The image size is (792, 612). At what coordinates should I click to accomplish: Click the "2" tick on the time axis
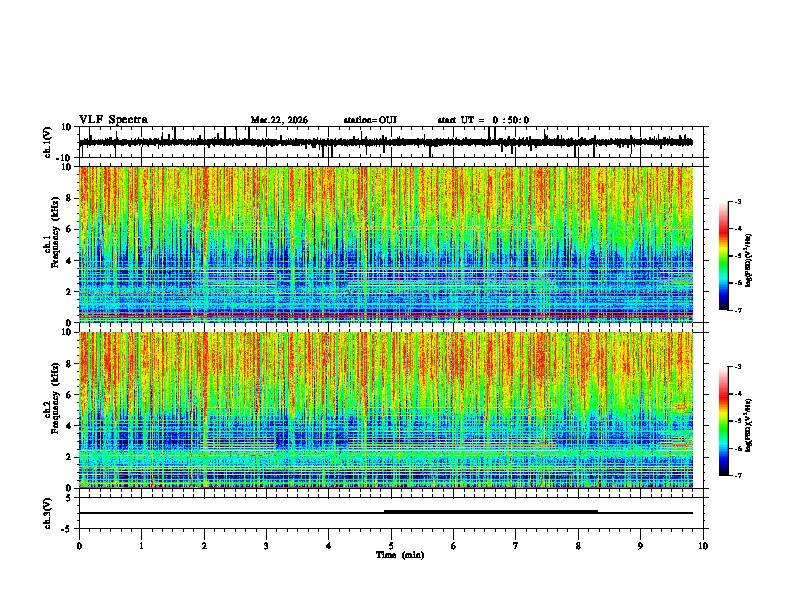click(204, 546)
